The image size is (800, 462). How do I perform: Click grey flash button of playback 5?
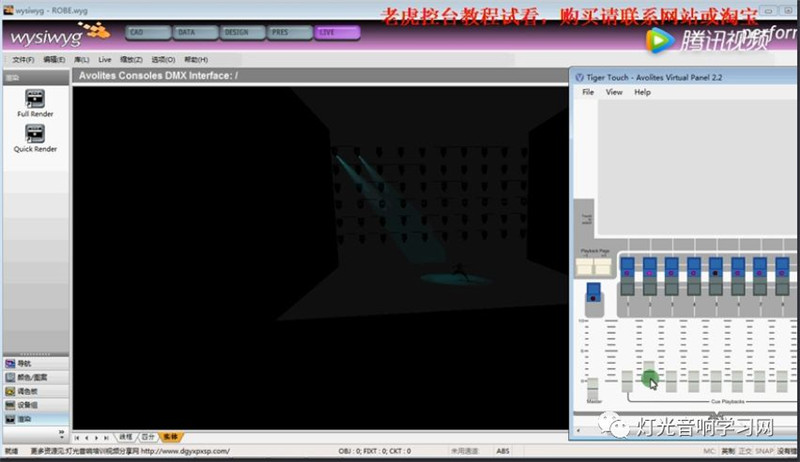[716, 287]
